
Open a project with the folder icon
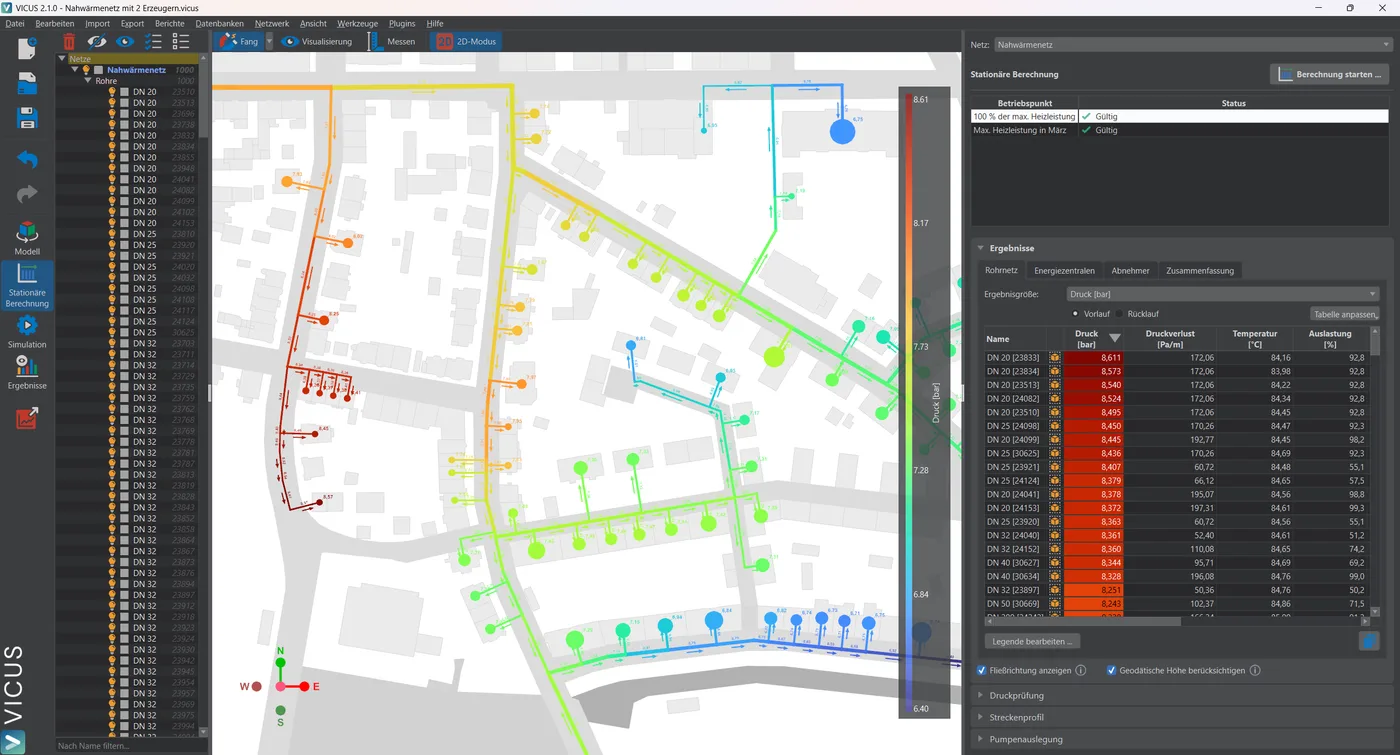(x=27, y=83)
